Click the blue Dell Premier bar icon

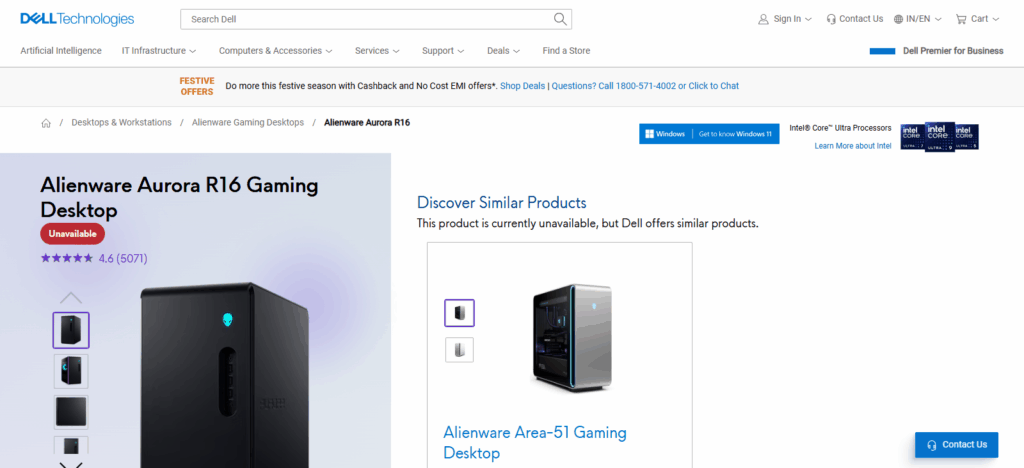pyautogui.click(x=882, y=51)
